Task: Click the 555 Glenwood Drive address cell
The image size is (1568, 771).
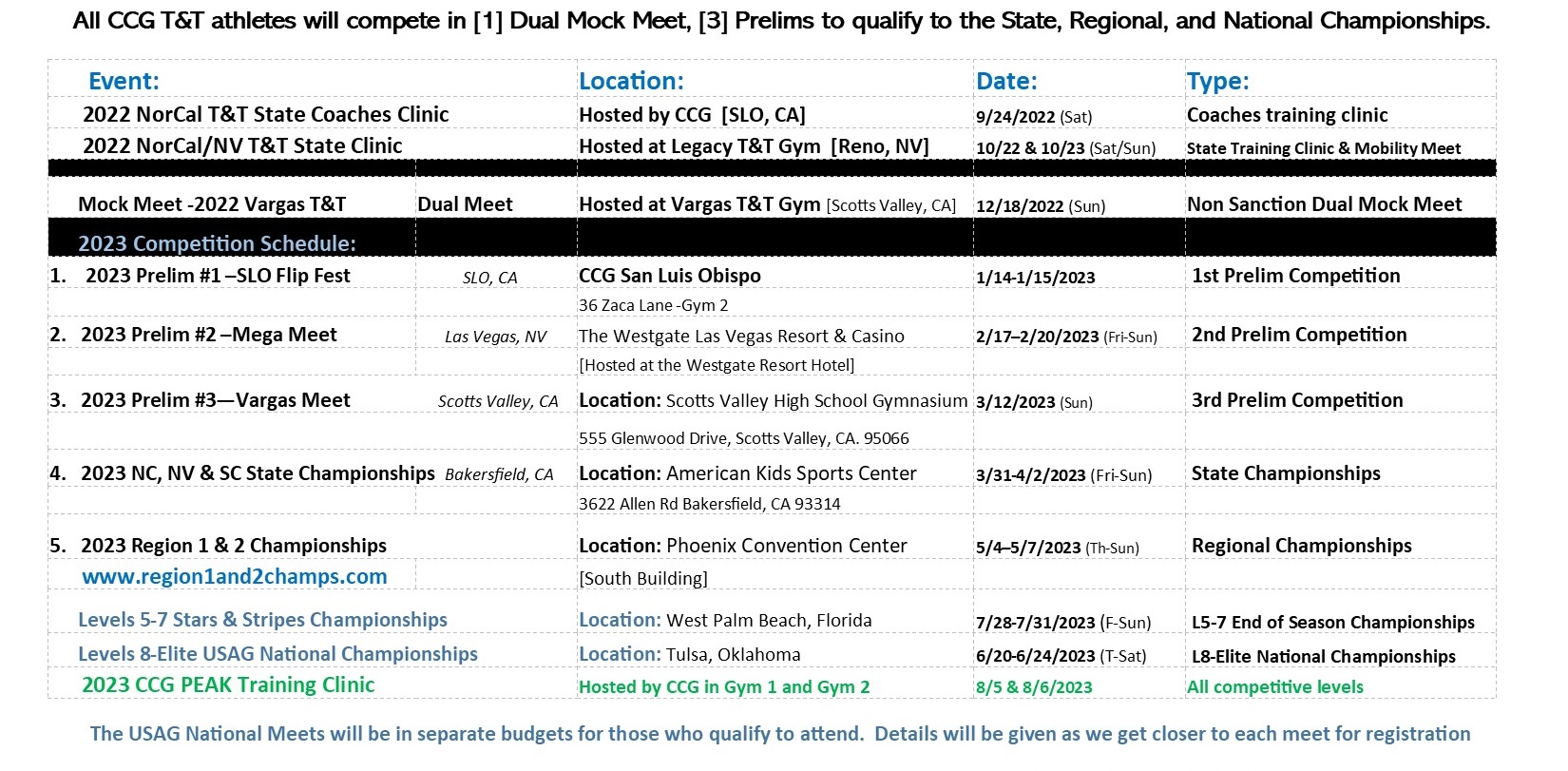Action: click(x=744, y=438)
